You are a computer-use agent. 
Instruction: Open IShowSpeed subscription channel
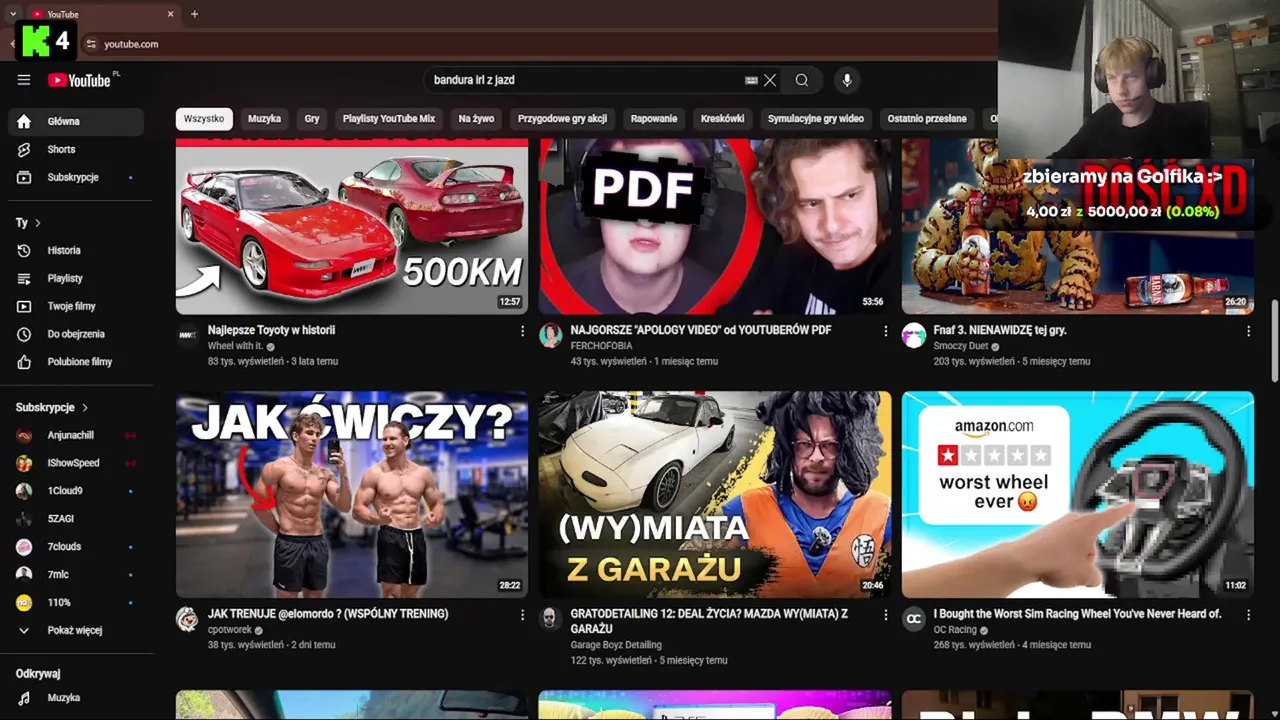[76, 463]
